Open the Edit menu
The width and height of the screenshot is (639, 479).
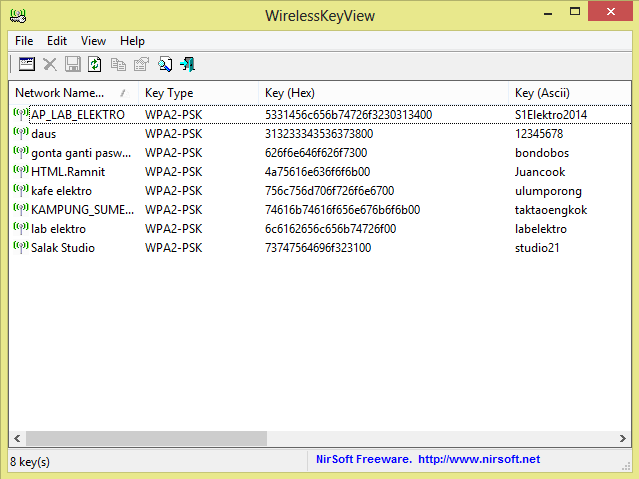pyautogui.click(x=57, y=41)
